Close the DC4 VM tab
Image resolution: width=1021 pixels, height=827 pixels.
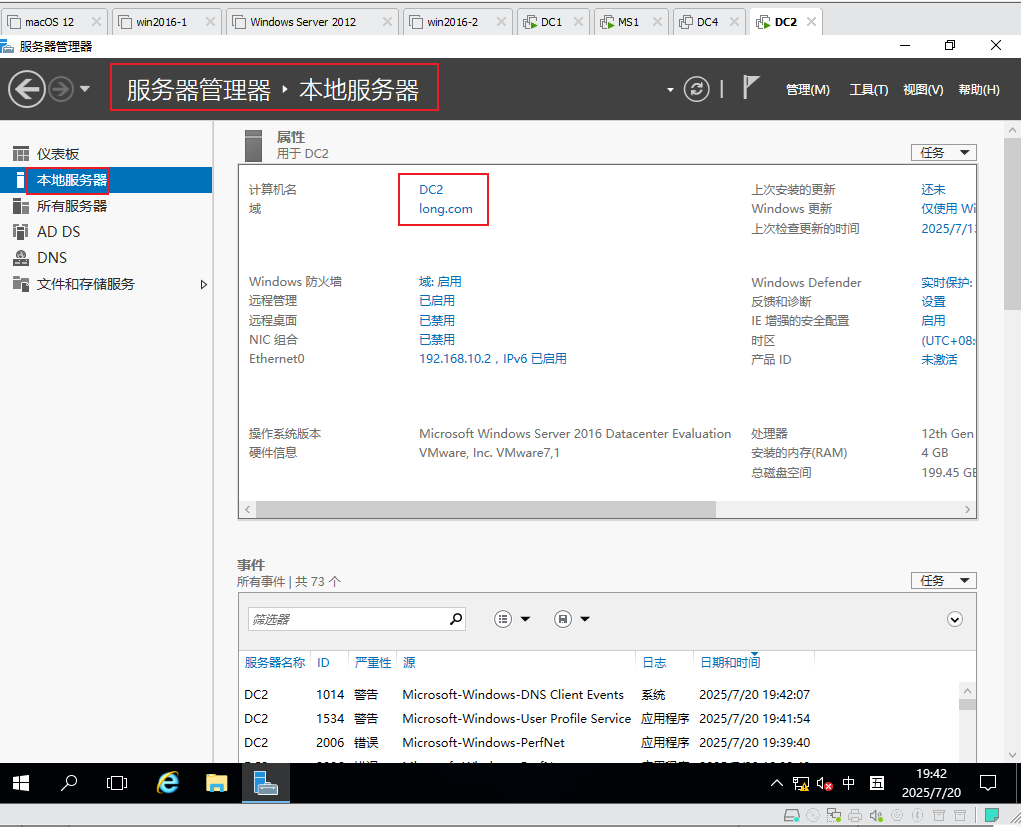pos(734,22)
